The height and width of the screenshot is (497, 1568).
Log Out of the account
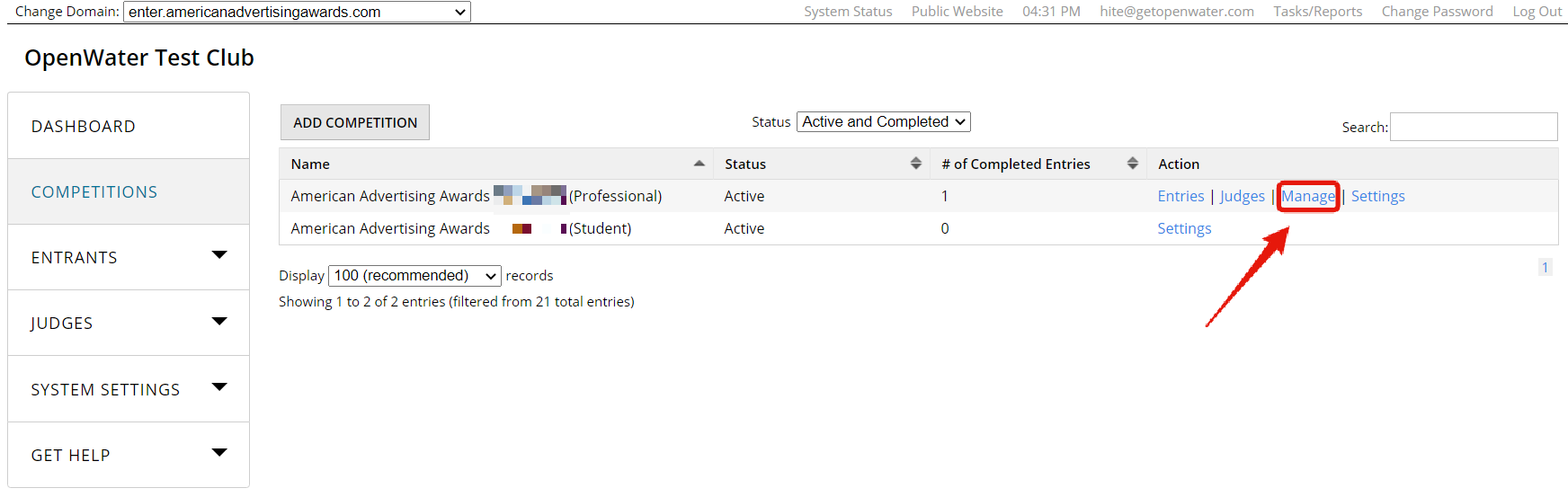1537,12
